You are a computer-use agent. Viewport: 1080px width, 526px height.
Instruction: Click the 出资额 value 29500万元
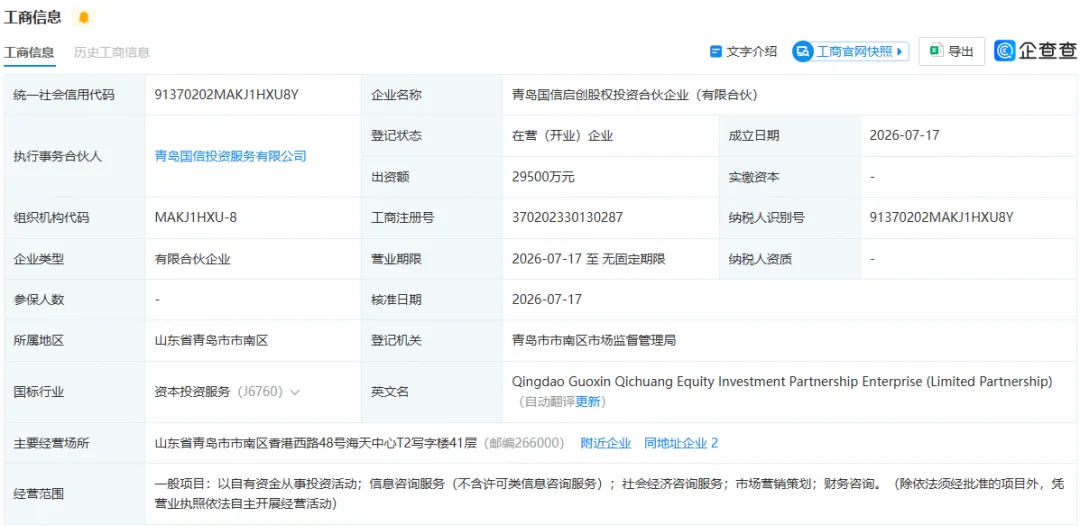pyautogui.click(x=543, y=177)
